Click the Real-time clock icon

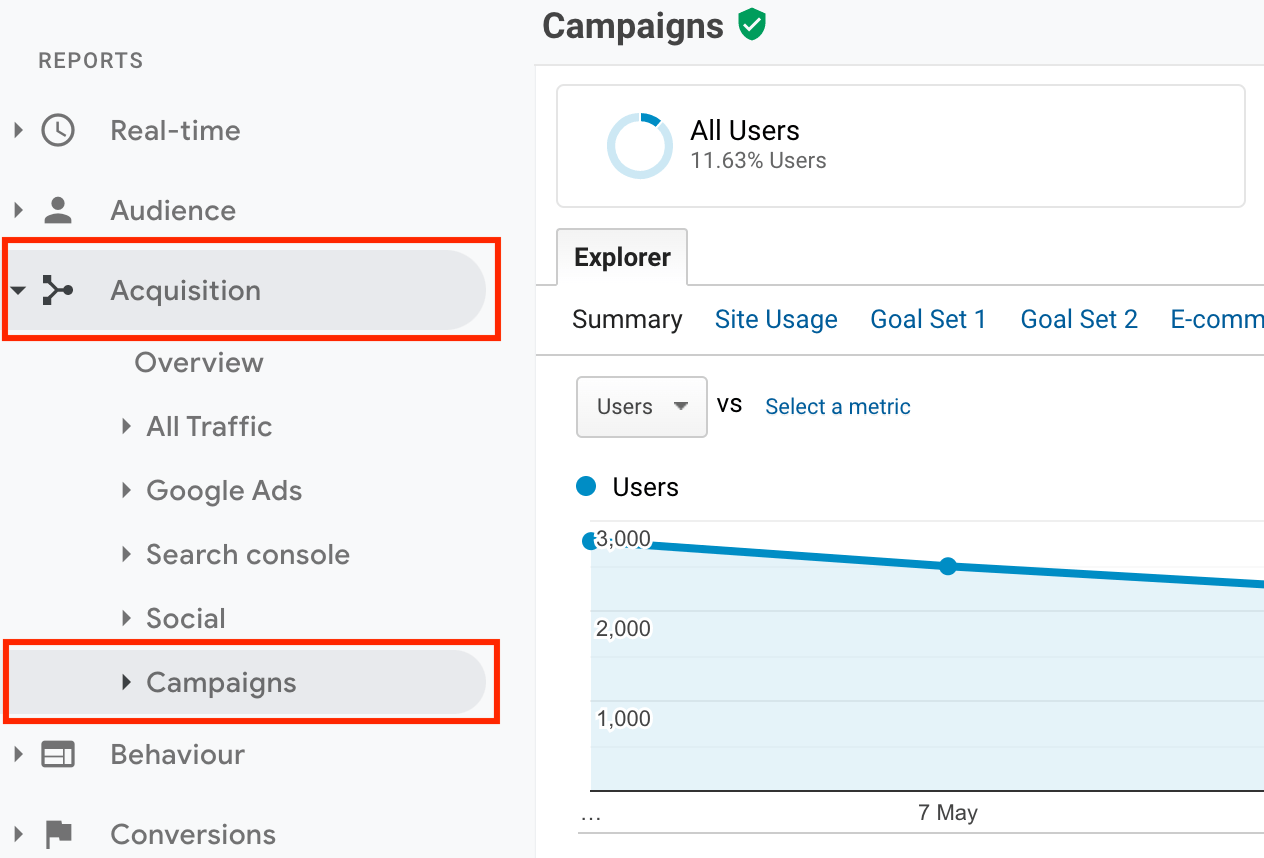[58, 130]
